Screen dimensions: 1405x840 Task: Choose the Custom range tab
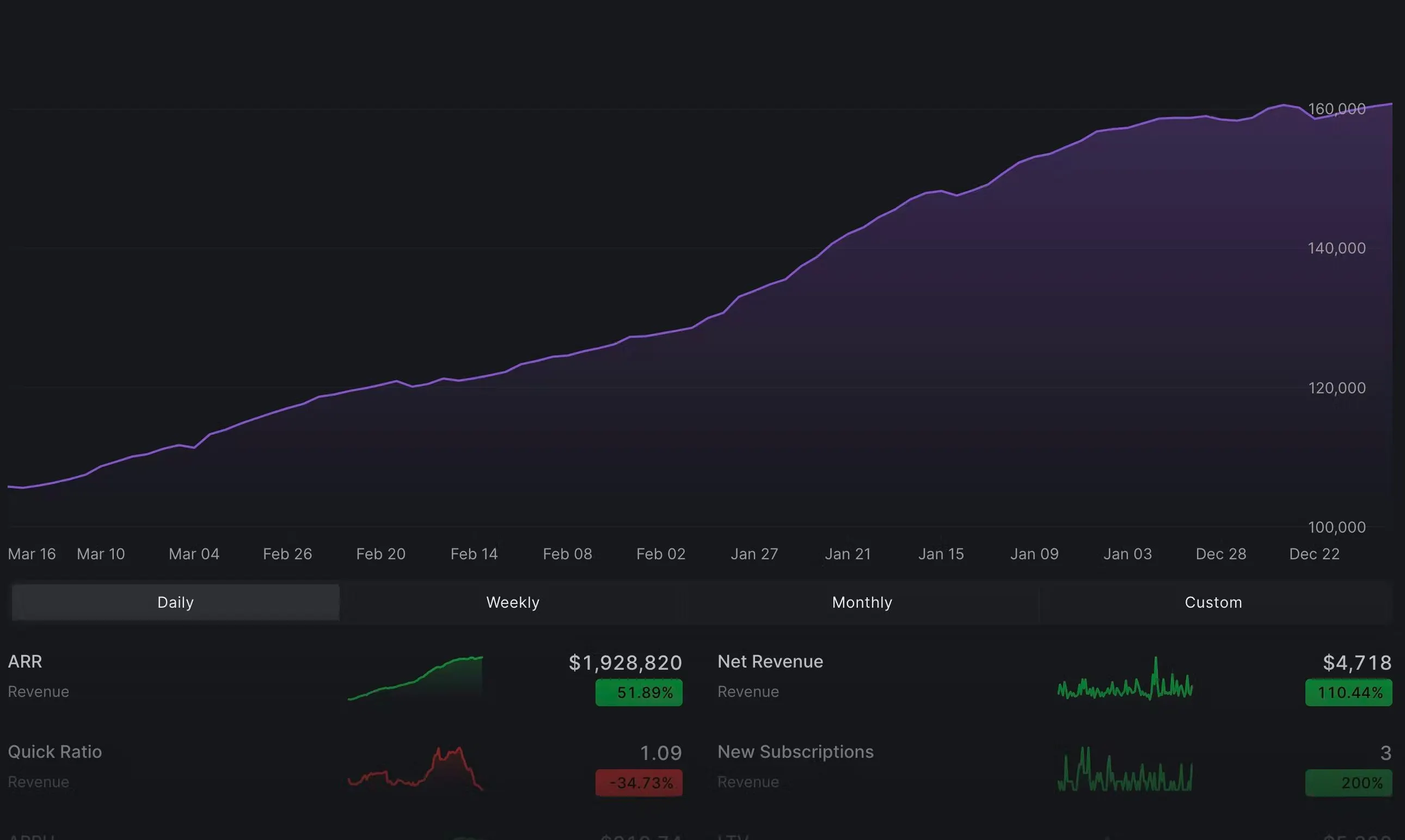1213,602
